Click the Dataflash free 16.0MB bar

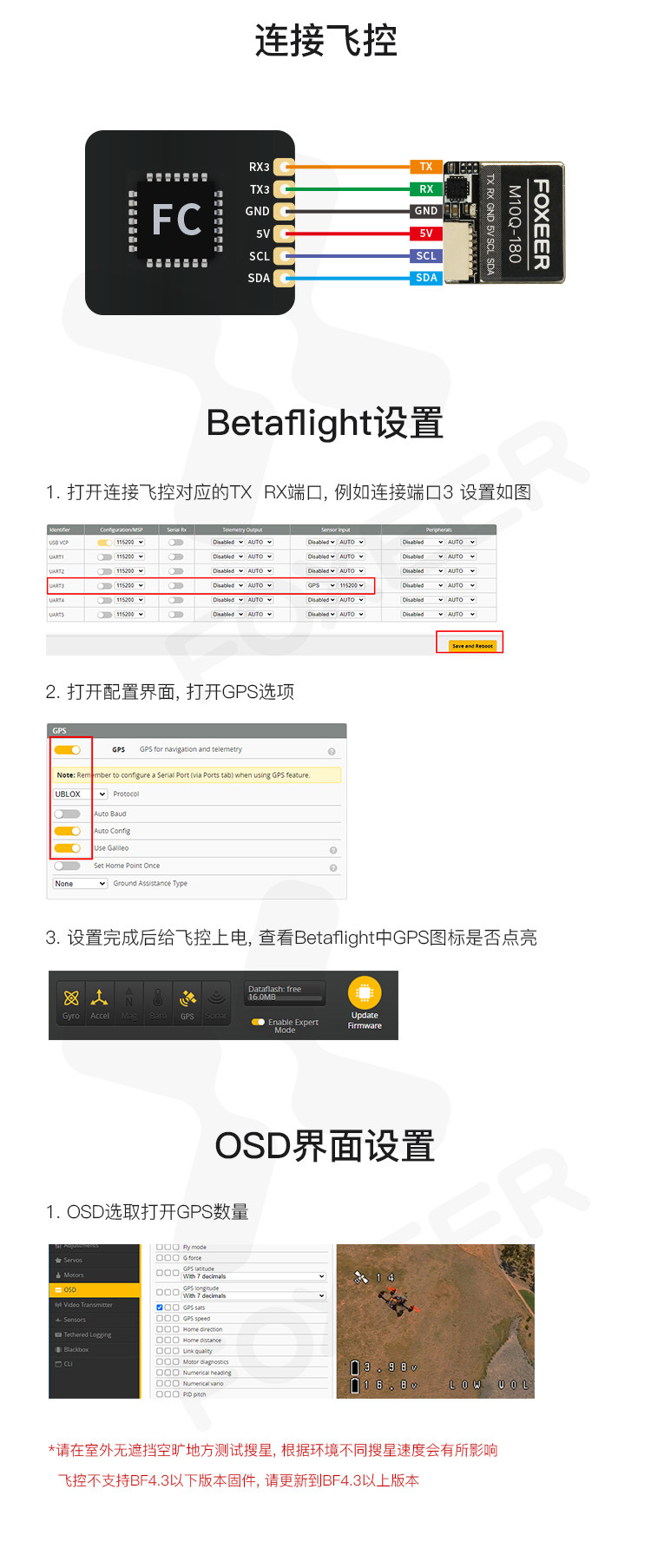[x=285, y=993]
